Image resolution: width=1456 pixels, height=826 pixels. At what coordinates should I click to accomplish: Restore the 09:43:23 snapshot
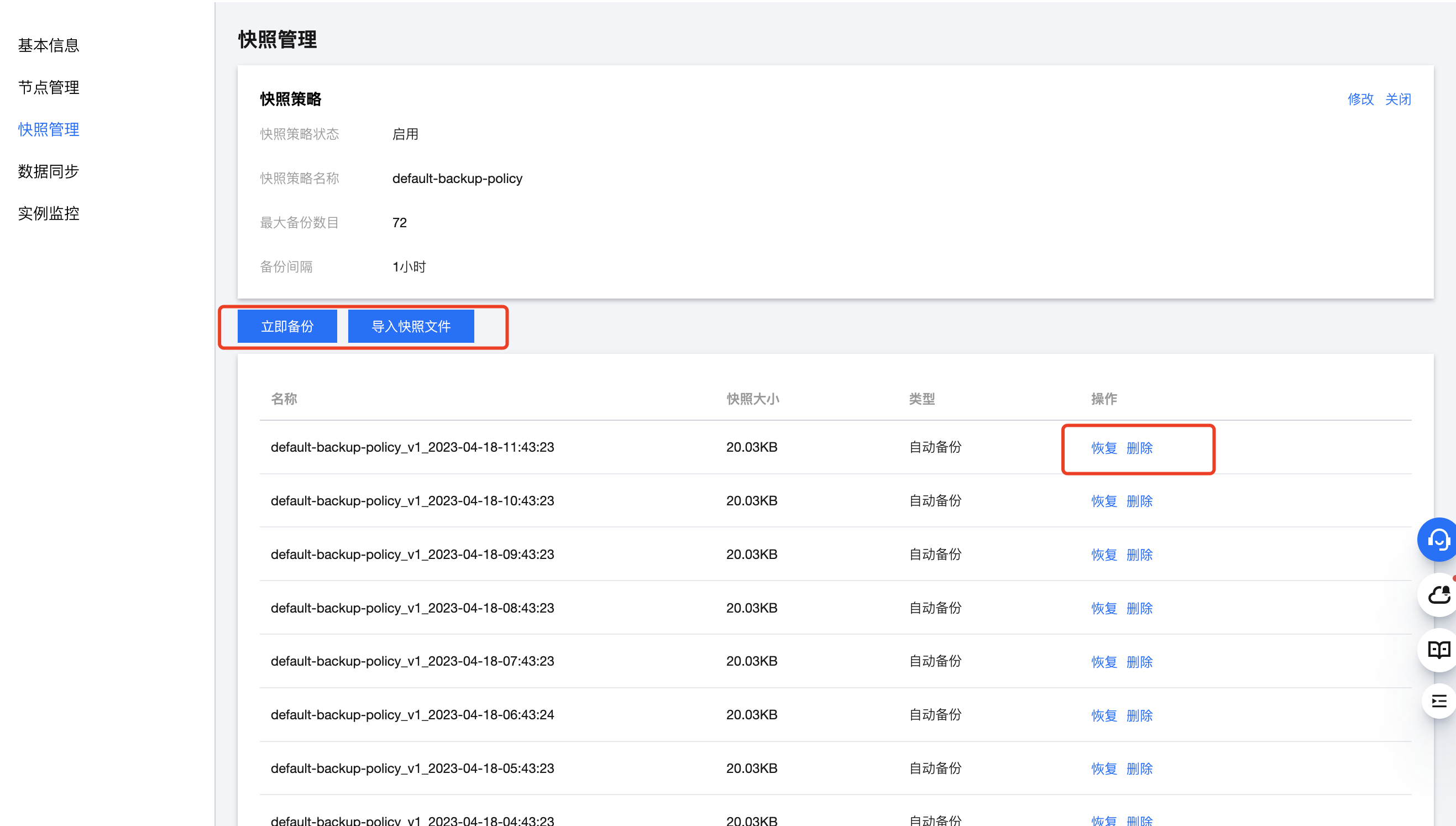pyautogui.click(x=1104, y=555)
